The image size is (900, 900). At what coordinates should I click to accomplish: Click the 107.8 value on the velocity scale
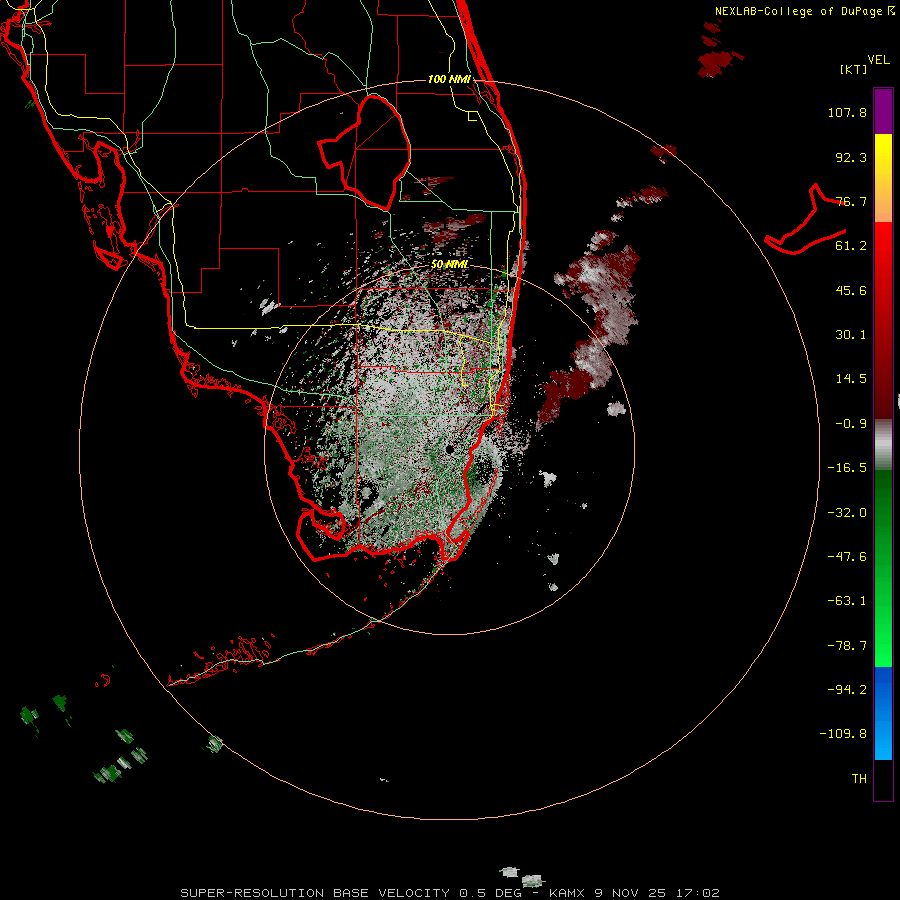click(x=847, y=112)
